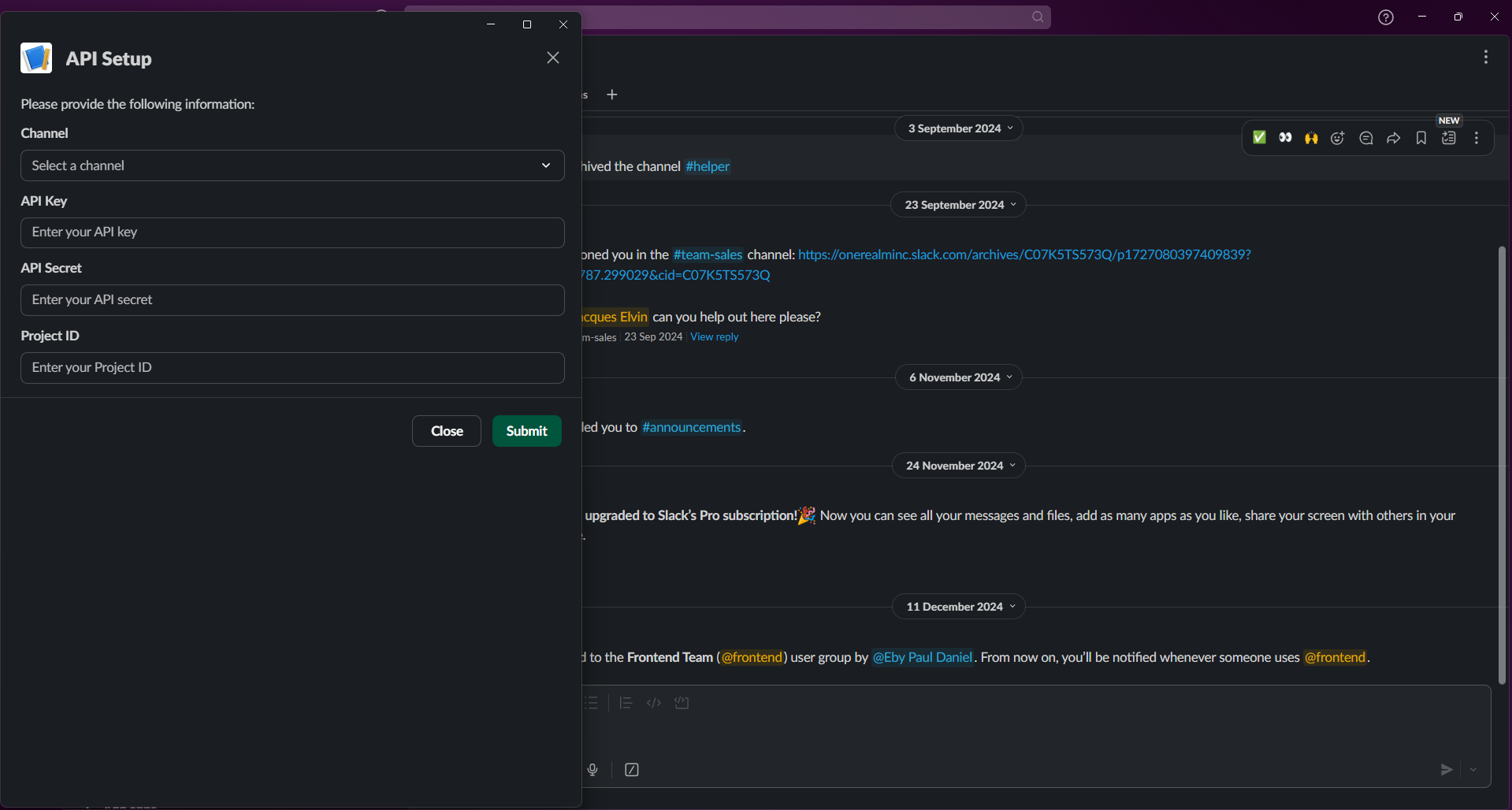
Task: Open the Select a channel dropdown
Action: pos(292,165)
